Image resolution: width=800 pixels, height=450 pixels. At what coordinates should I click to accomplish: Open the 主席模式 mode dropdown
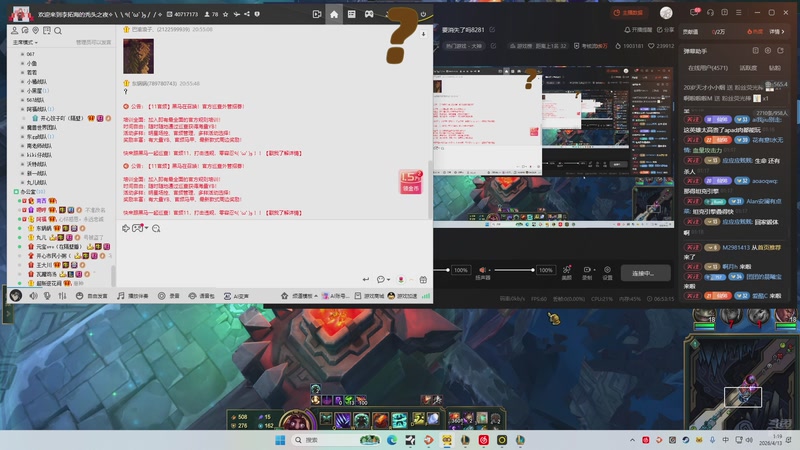coord(26,42)
